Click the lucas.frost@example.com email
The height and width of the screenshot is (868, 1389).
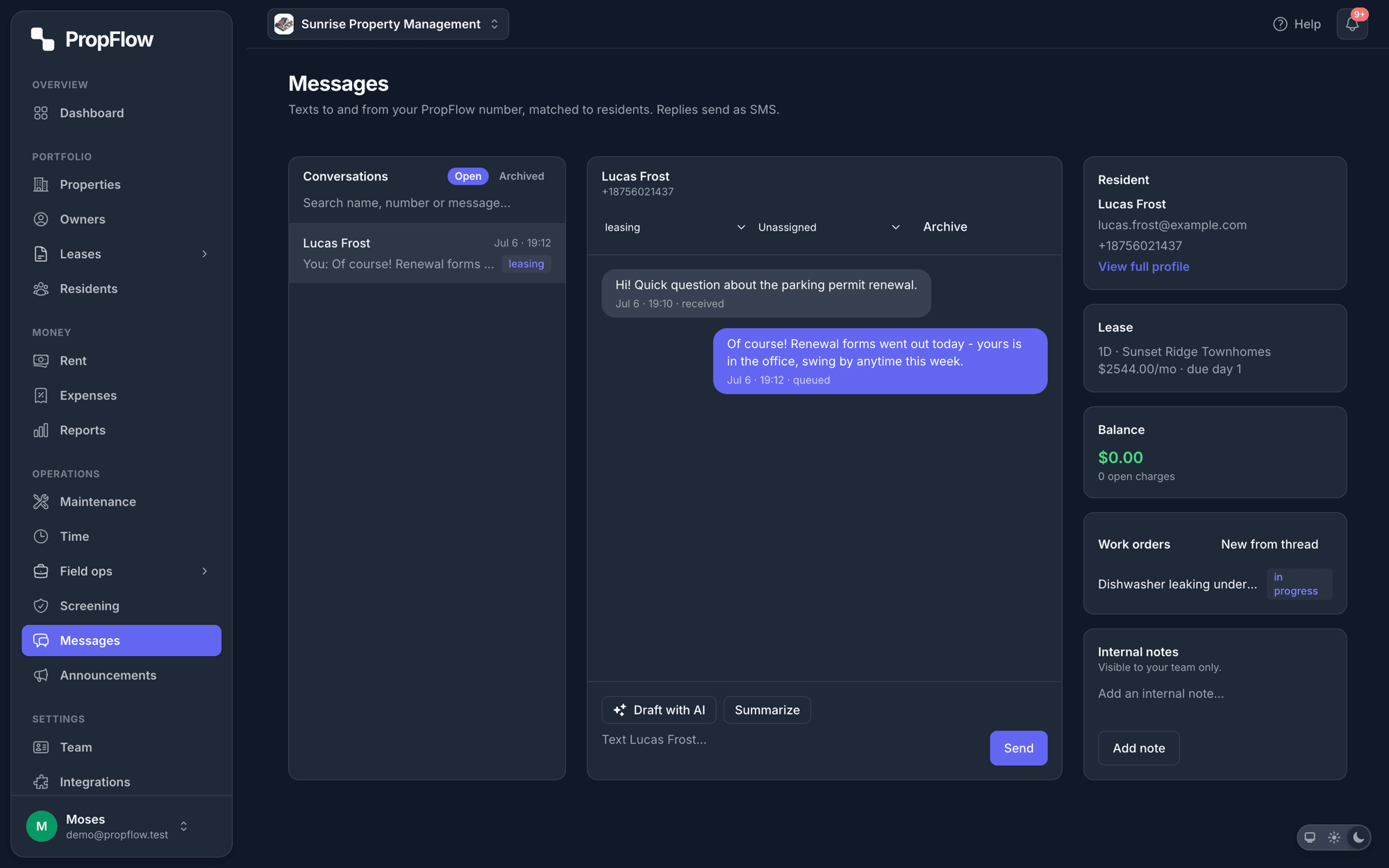pyautogui.click(x=1172, y=225)
